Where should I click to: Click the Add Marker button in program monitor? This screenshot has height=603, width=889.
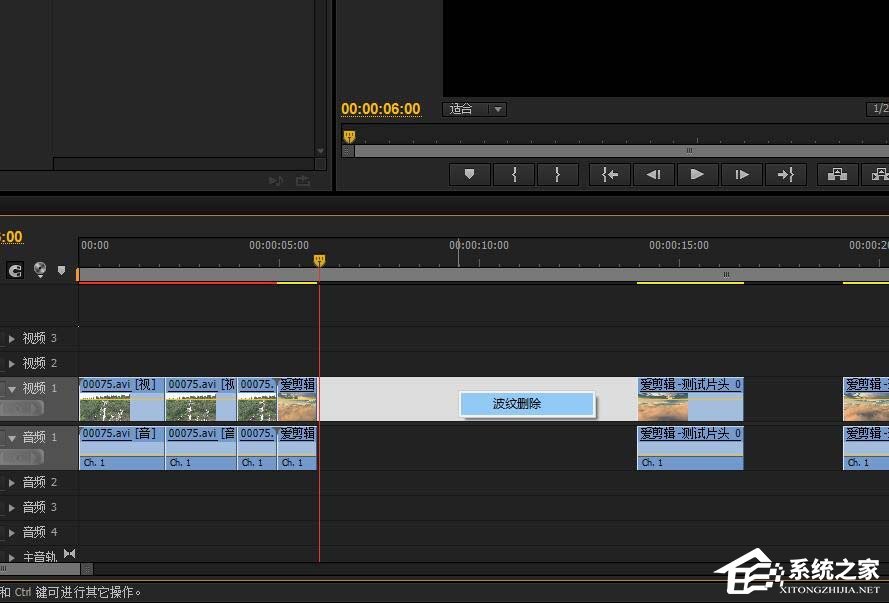(x=469, y=174)
